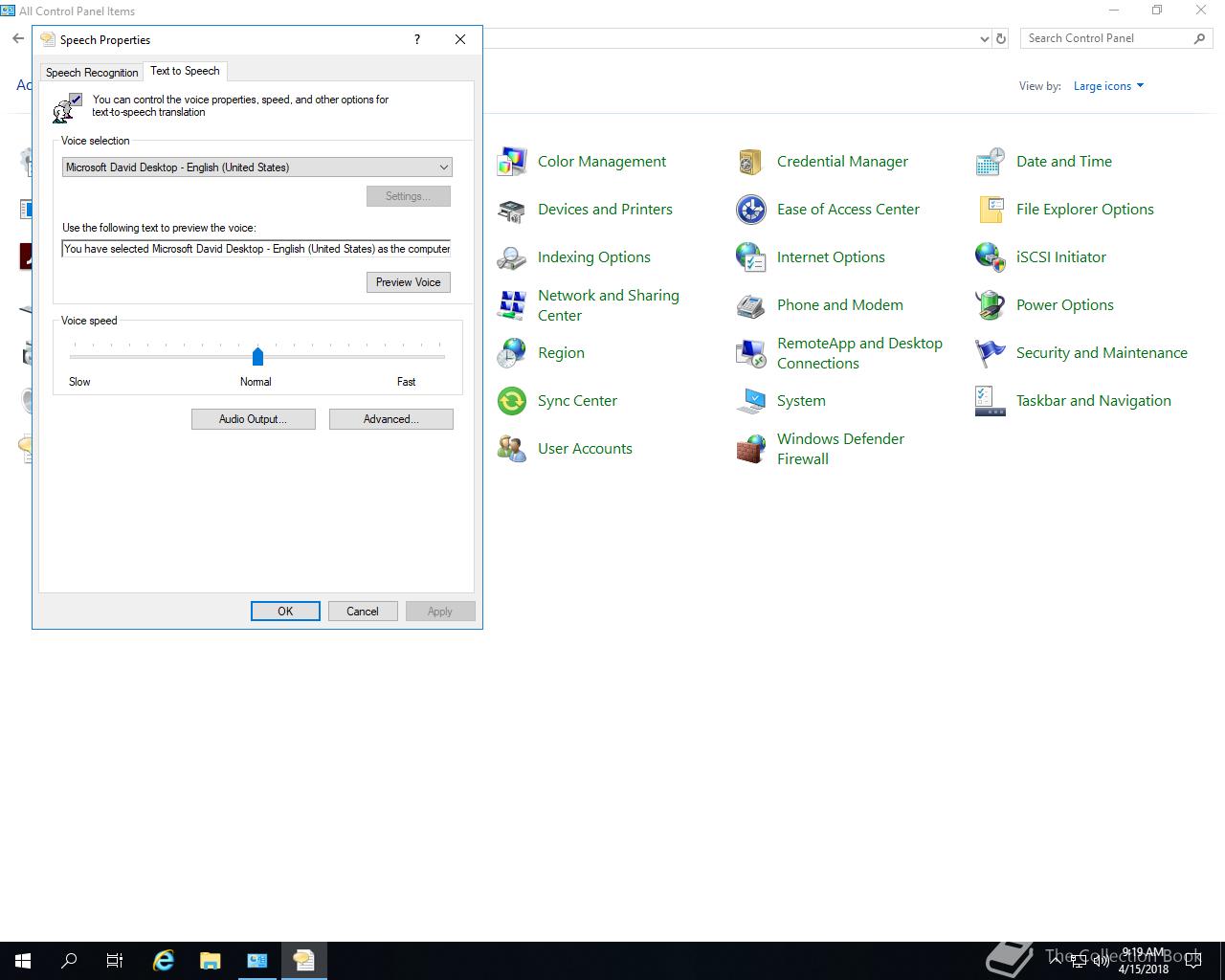
Task: Open the File Explorer Options icon
Action: (991, 210)
